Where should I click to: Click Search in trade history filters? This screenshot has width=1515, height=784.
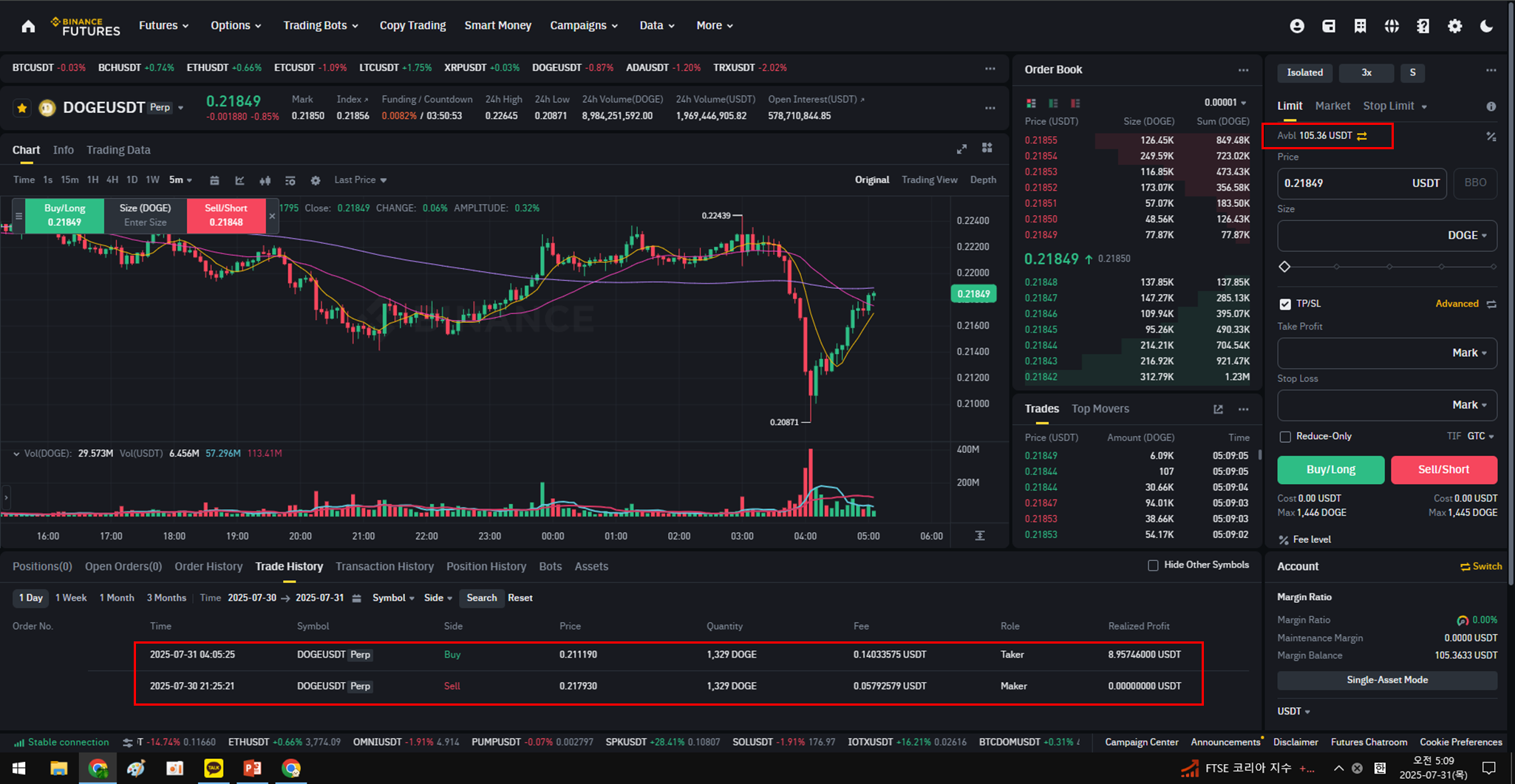tap(482, 599)
